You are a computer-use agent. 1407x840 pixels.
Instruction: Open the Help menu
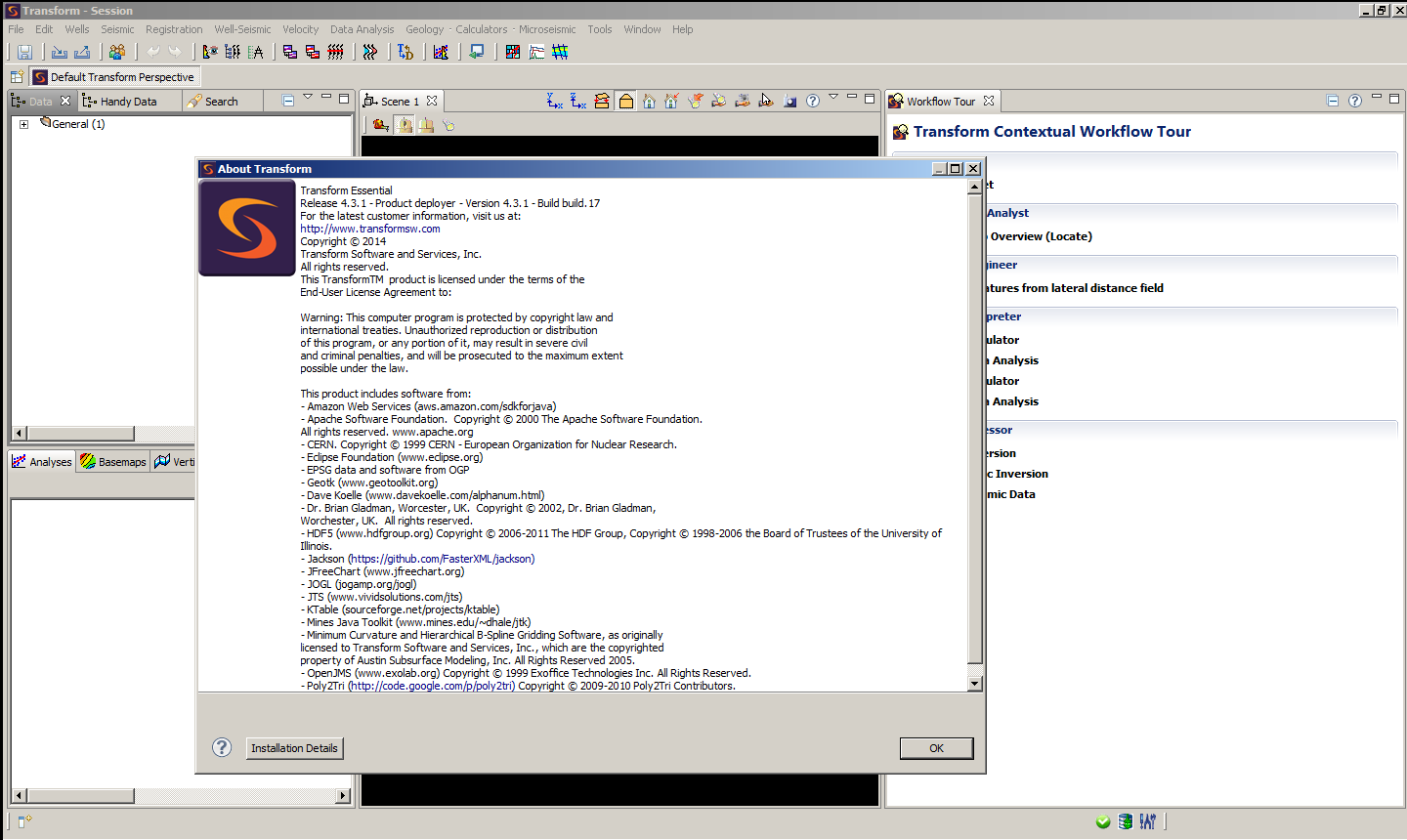click(683, 29)
